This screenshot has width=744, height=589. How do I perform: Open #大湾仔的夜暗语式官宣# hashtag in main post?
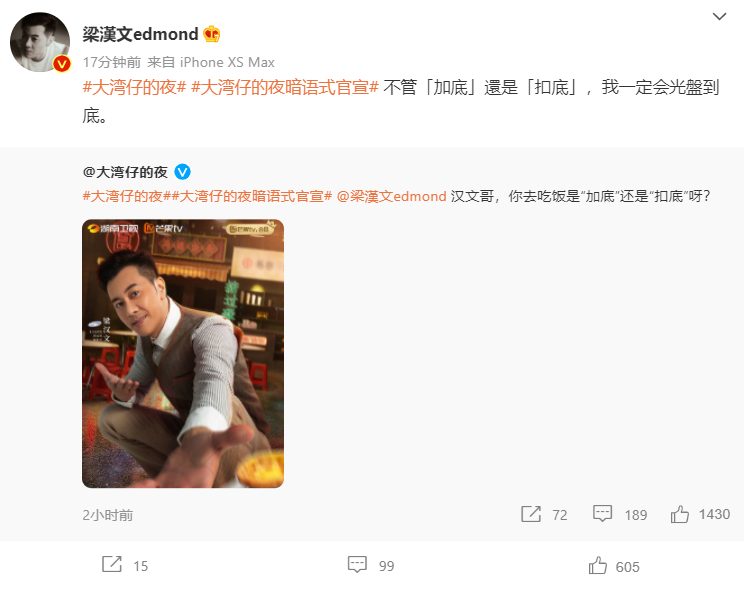[285, 87]
